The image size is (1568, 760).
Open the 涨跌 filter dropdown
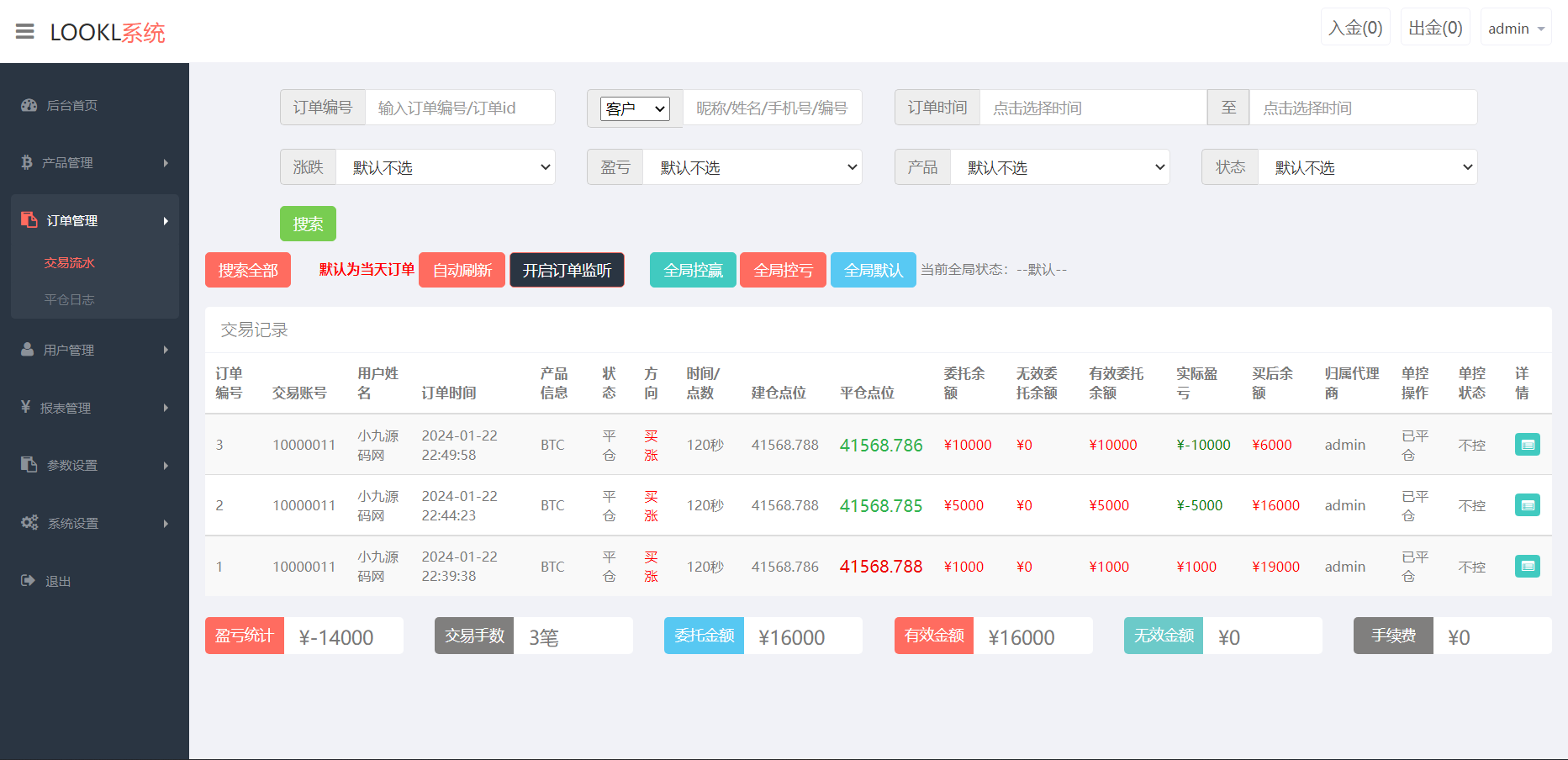(x=446, y=167)
